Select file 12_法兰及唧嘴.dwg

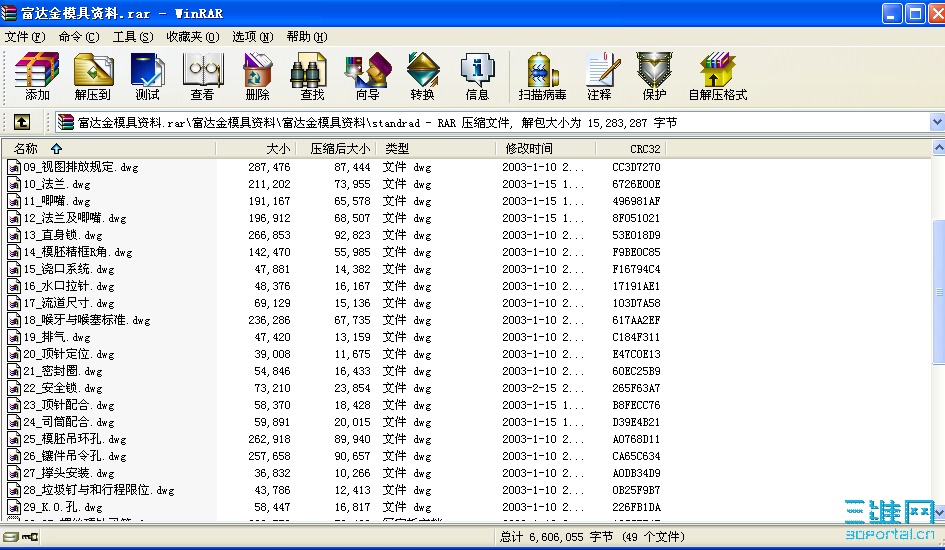click(x=75, y=218)
